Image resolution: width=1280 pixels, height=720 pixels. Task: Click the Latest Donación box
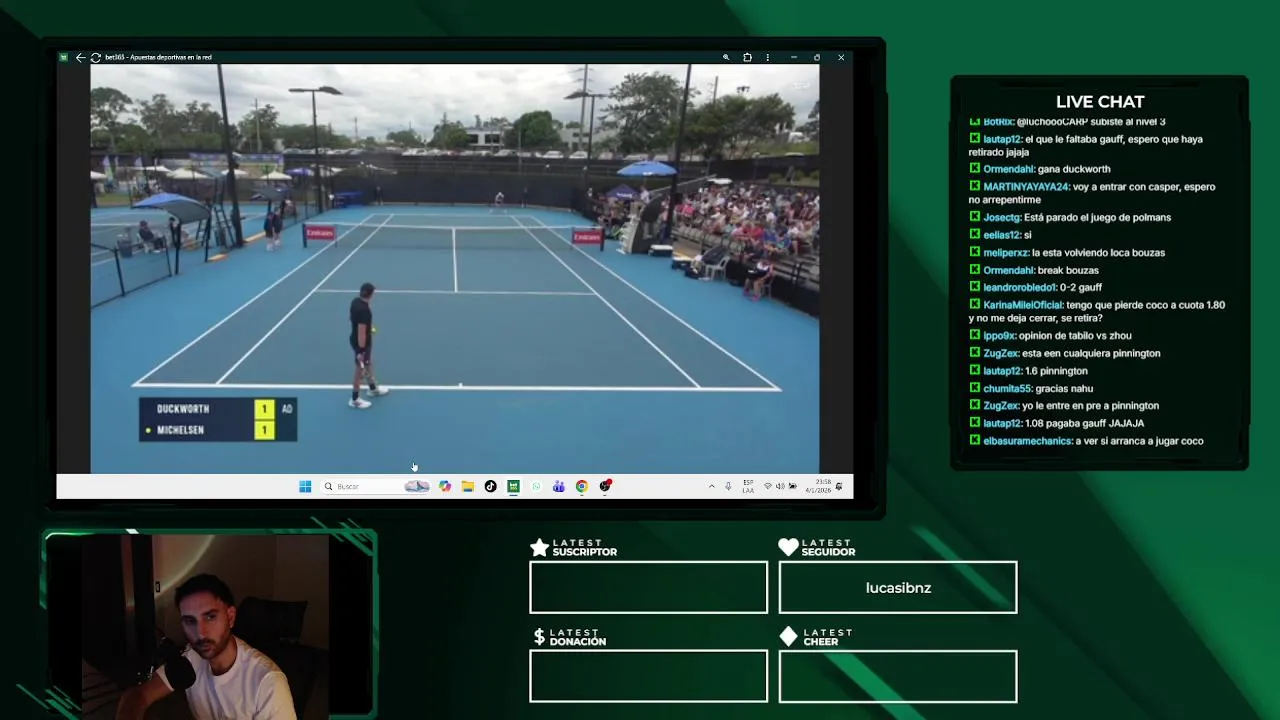(648, 676)
